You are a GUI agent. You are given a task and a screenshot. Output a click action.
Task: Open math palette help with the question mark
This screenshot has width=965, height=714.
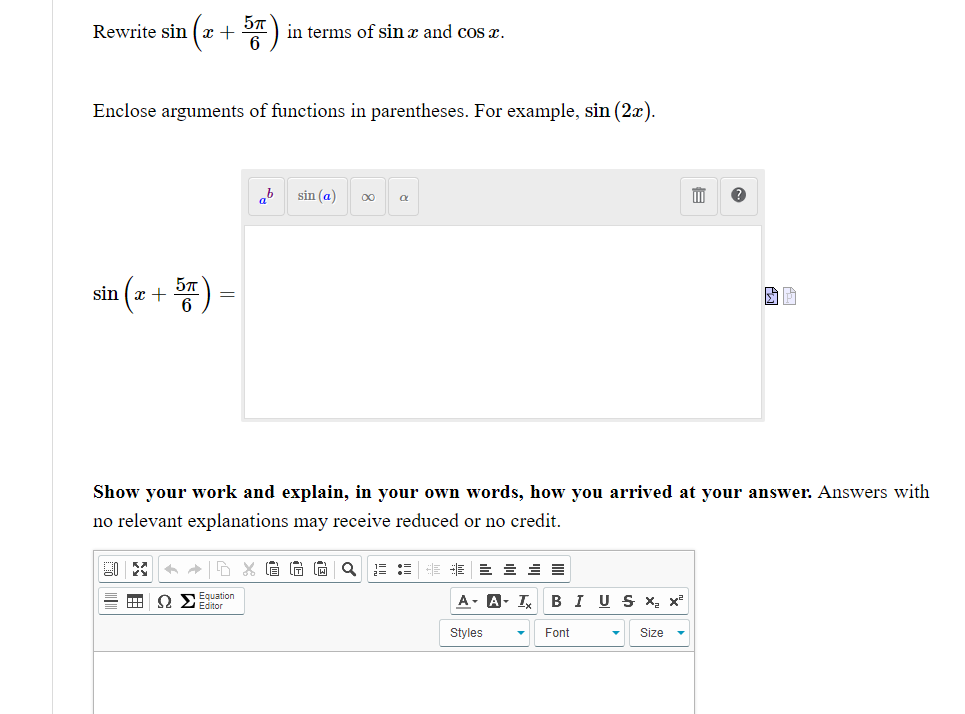[738, 195]
